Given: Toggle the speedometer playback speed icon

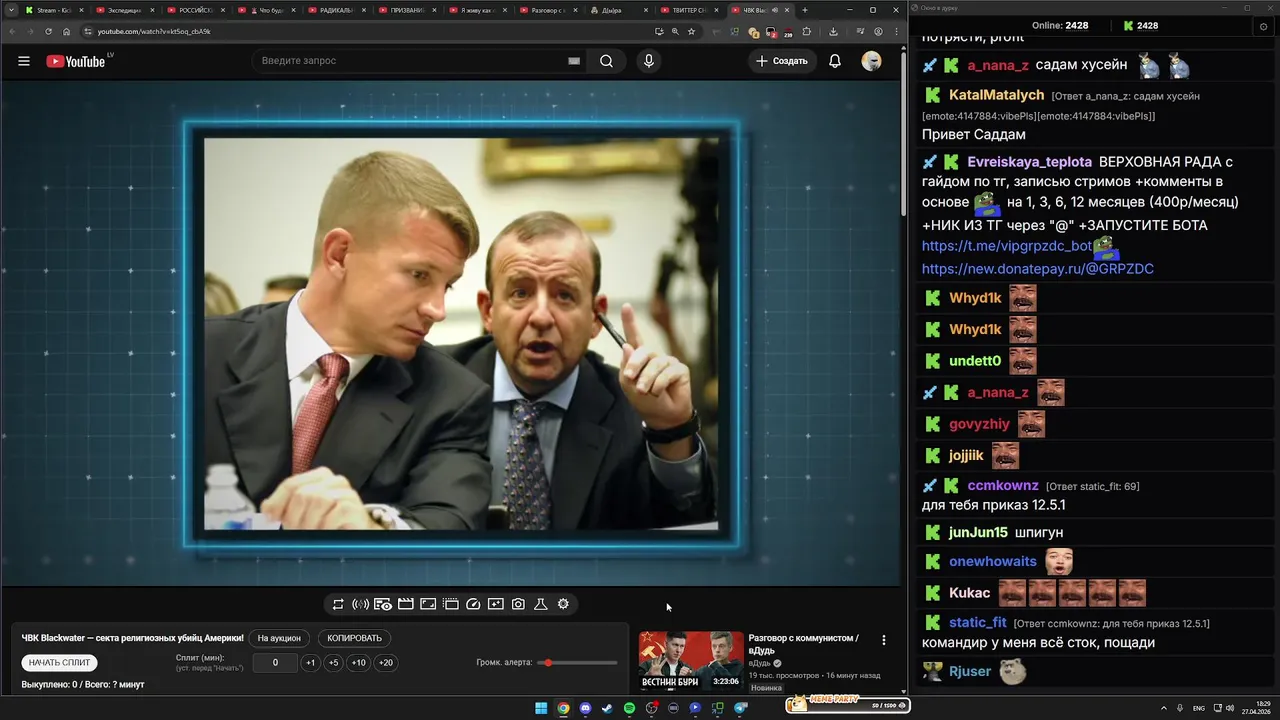Looking at the screenshot, I should (x=474, y=604).
